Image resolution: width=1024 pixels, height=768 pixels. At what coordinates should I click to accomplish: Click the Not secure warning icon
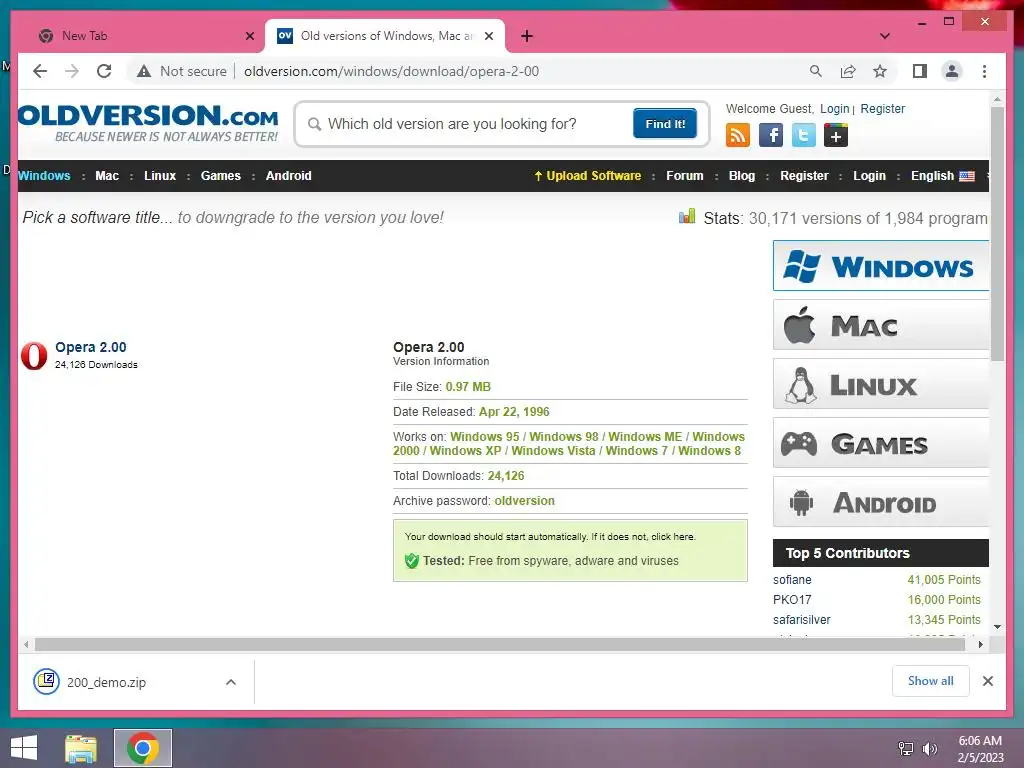tap(144, 71)
